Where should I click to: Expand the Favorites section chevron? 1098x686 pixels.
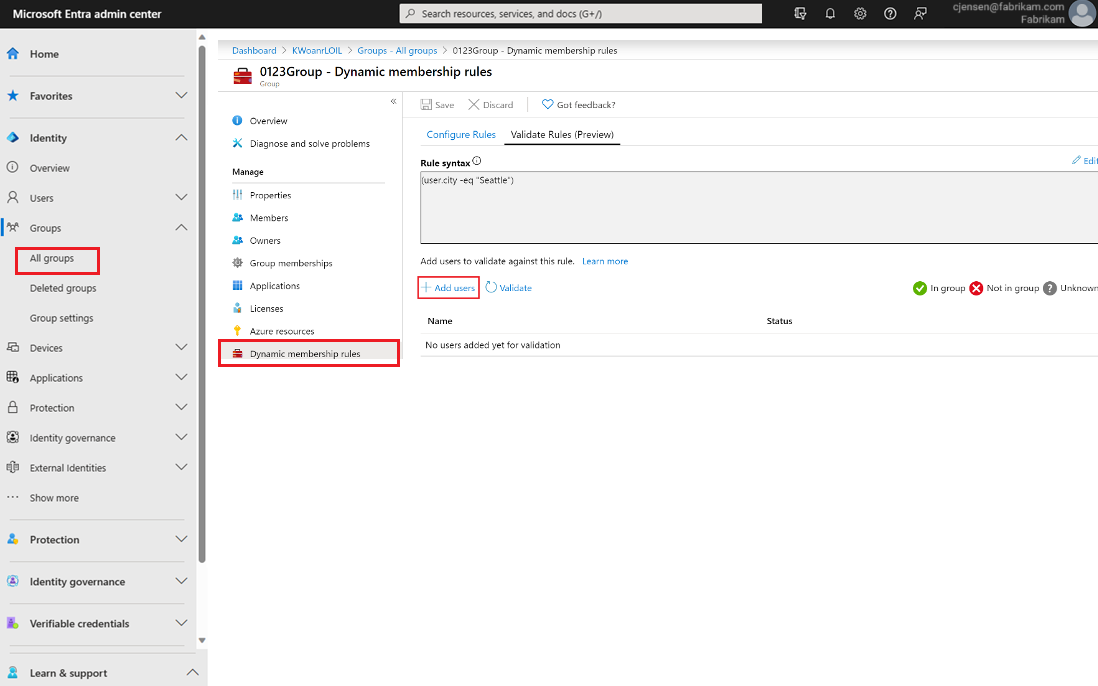[x=181, y=95]
